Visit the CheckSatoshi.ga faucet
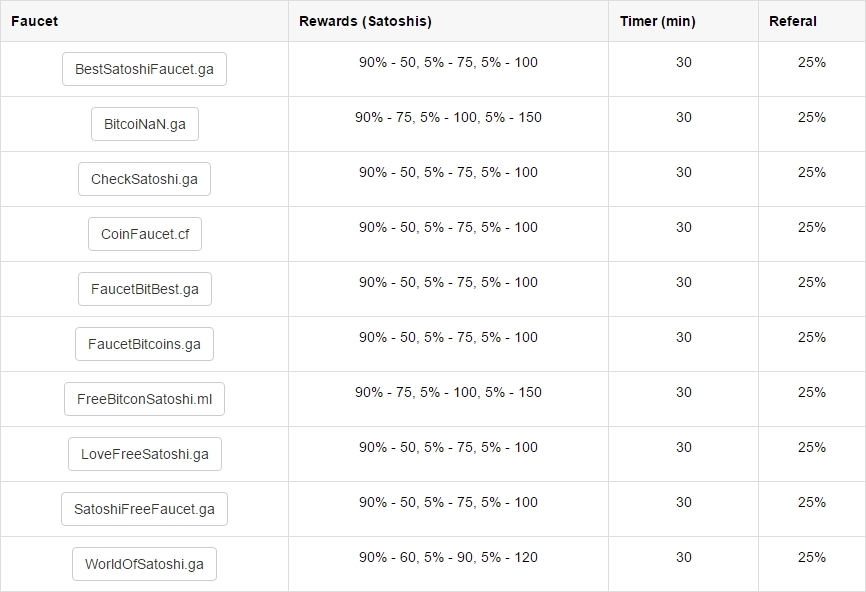The image size is (866, 592). coord(144,179)
